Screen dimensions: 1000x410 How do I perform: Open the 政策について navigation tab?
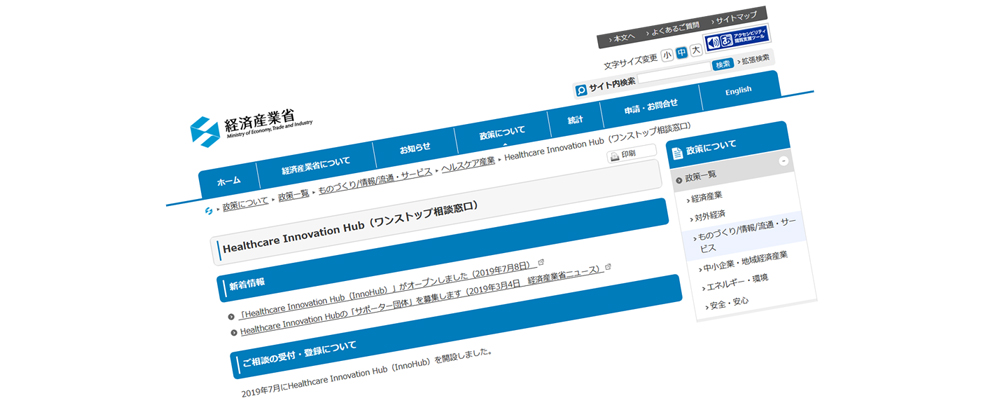501,131
